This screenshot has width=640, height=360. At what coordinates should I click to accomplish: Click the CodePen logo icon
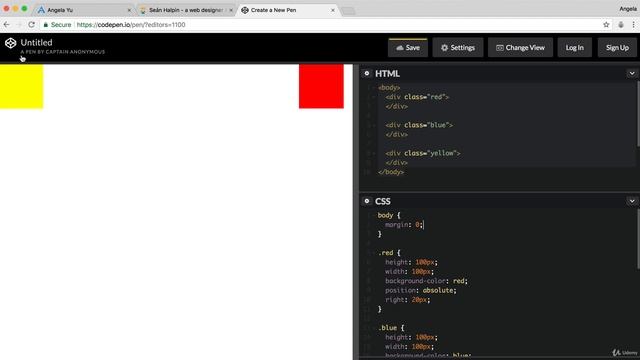11,43
